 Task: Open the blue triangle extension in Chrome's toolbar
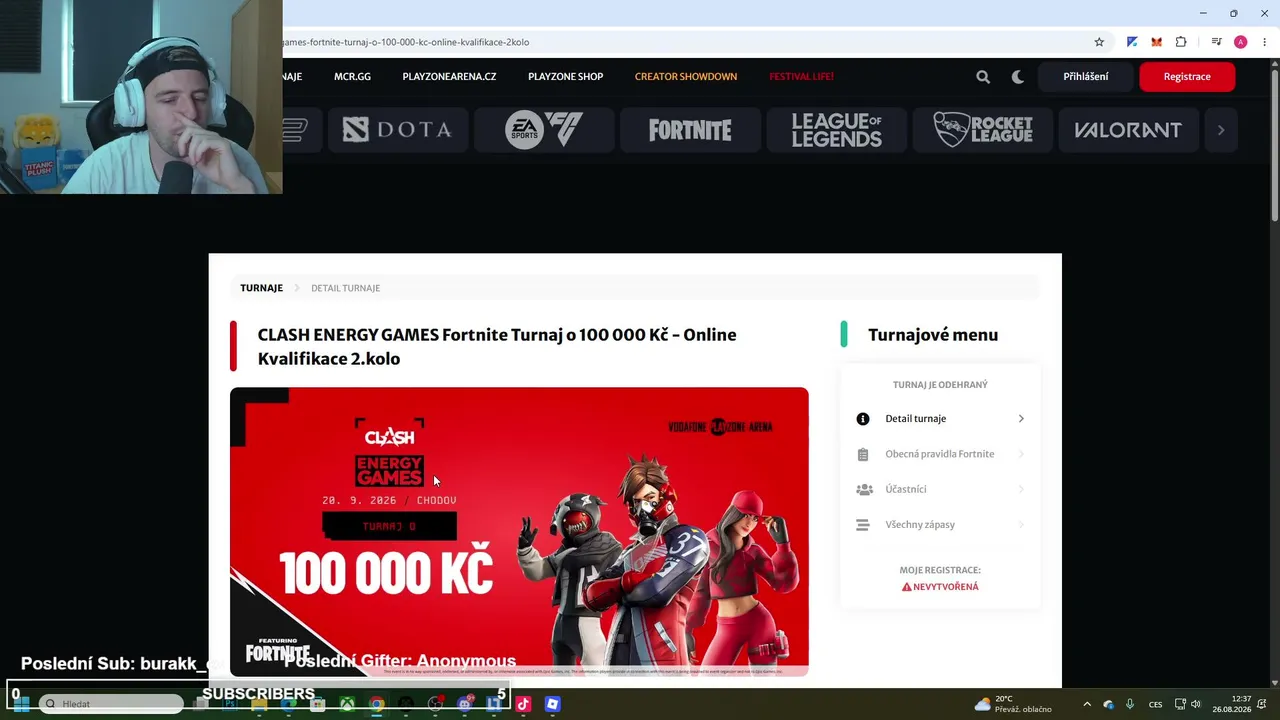(x=1132, y=42)
